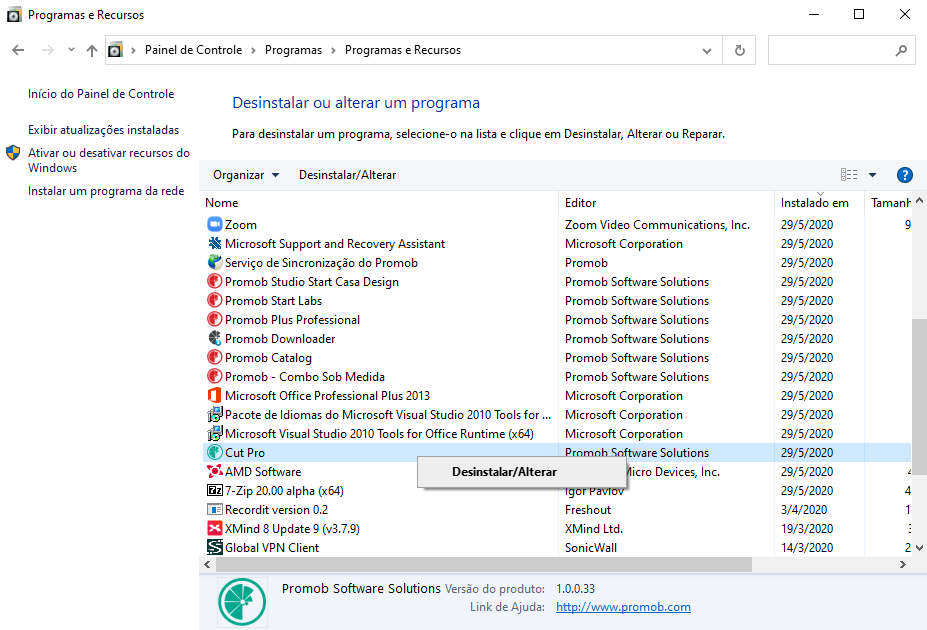Open the help question mark icon
927x630 pixels.
pyautogui.click(x=905, y=175)
